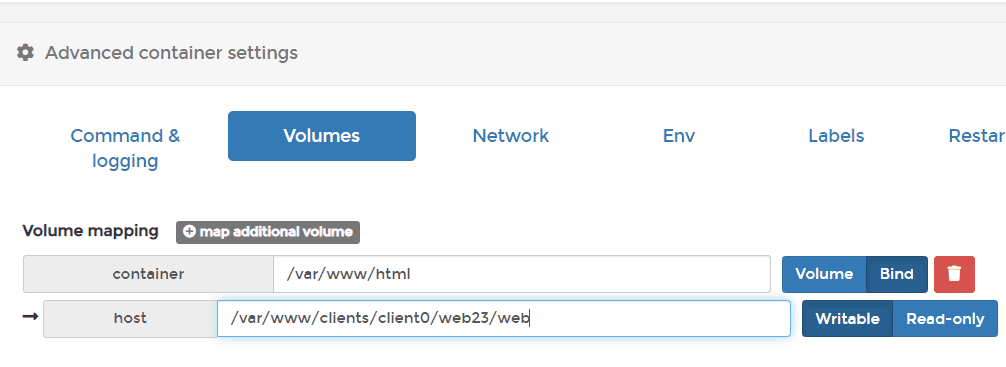Click the plus icon on map additional volume

[x=189, y=232]
